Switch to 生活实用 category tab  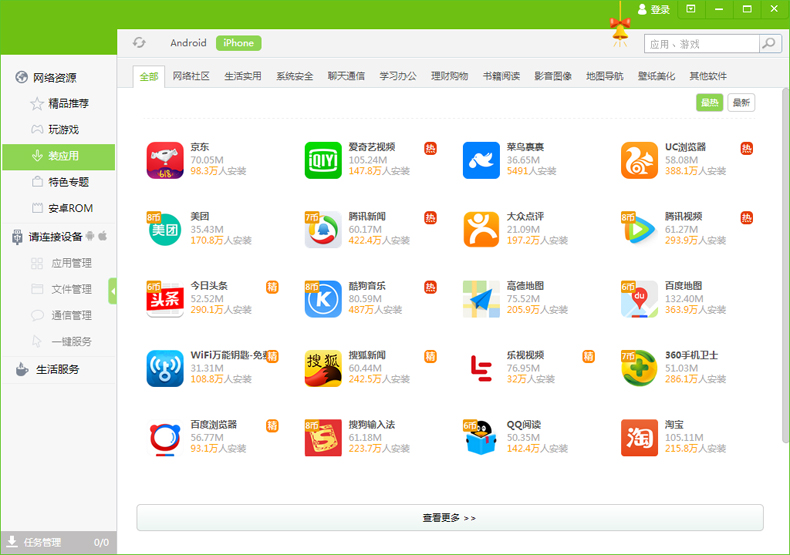click(x=243, y=76)
